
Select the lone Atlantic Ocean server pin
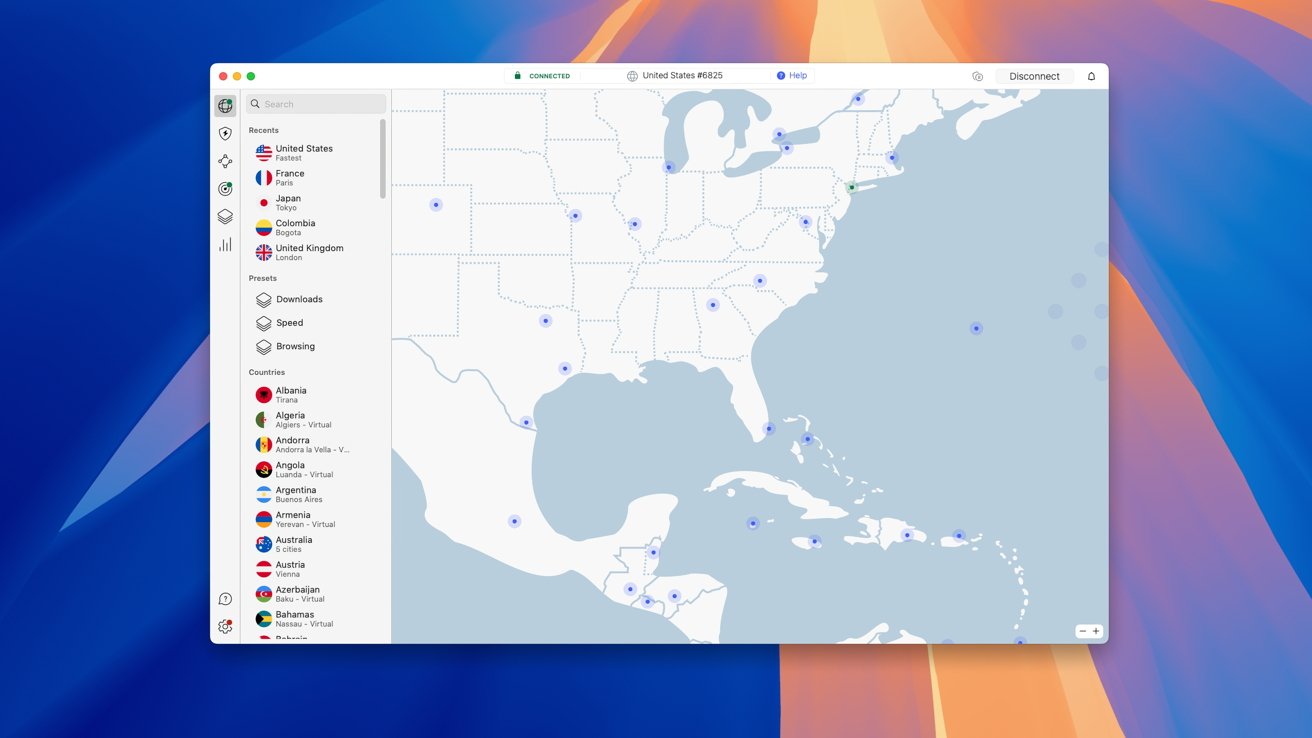976,329
